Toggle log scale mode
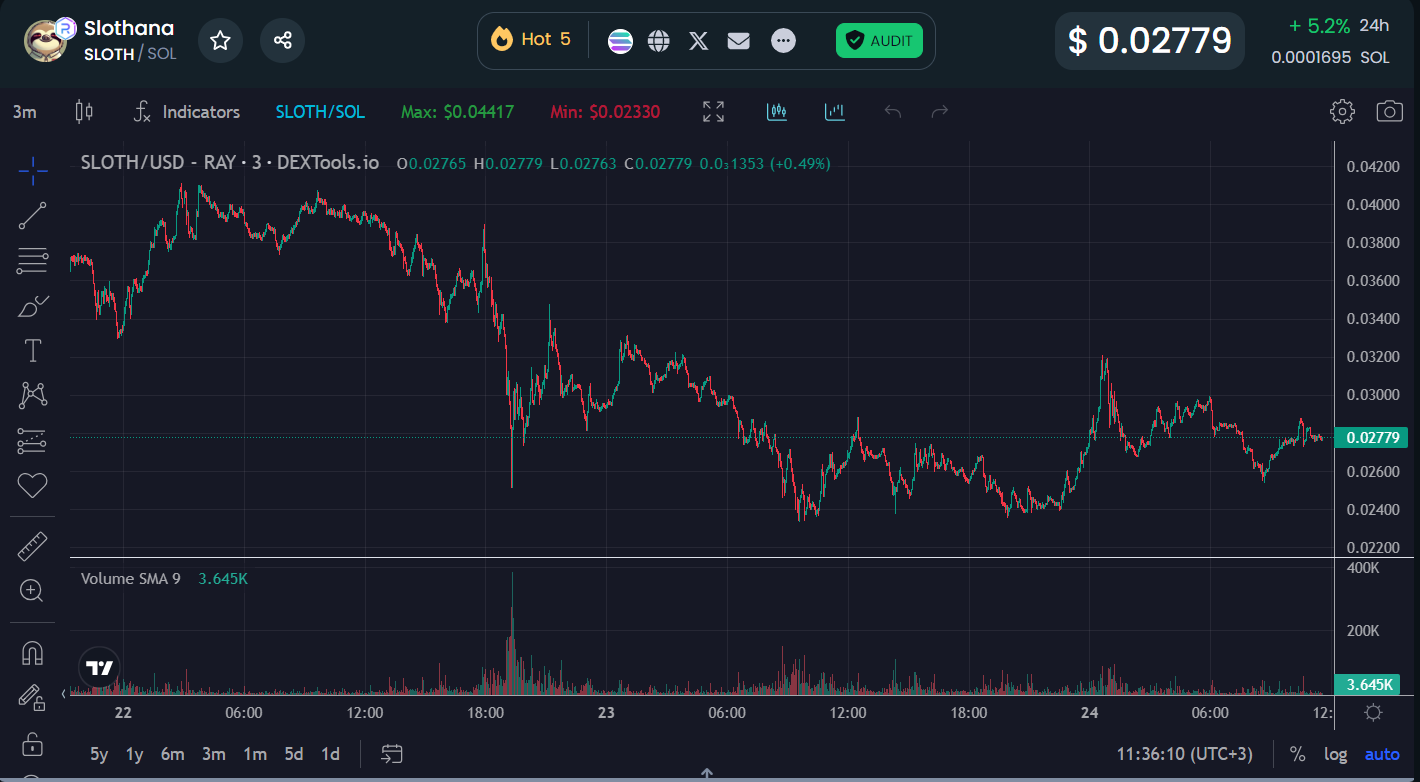Screen dimensions: 1420x782 click(1335, 754)
